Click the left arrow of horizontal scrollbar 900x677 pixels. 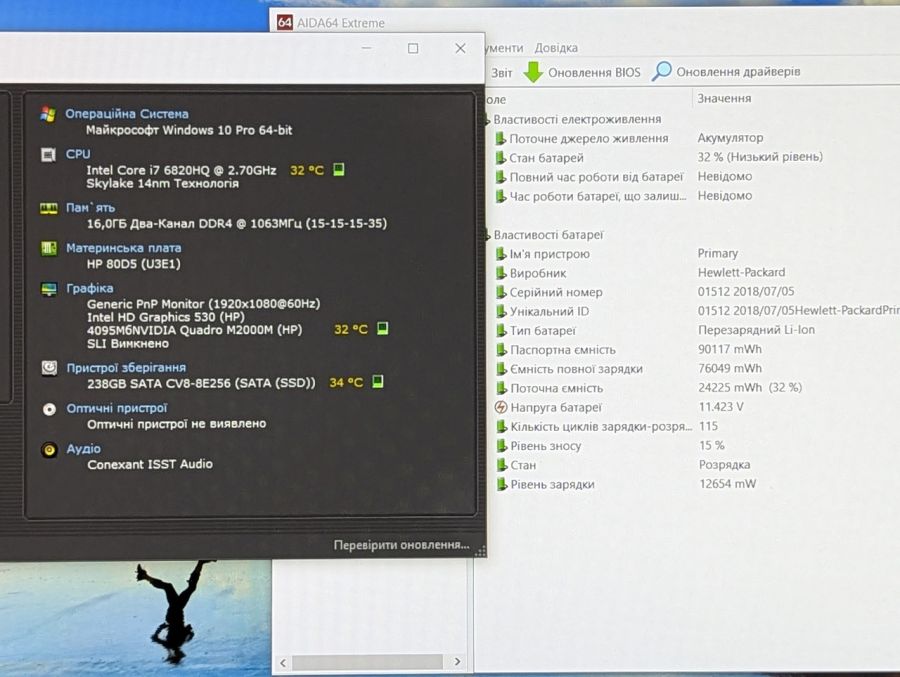tap(283, 663)
